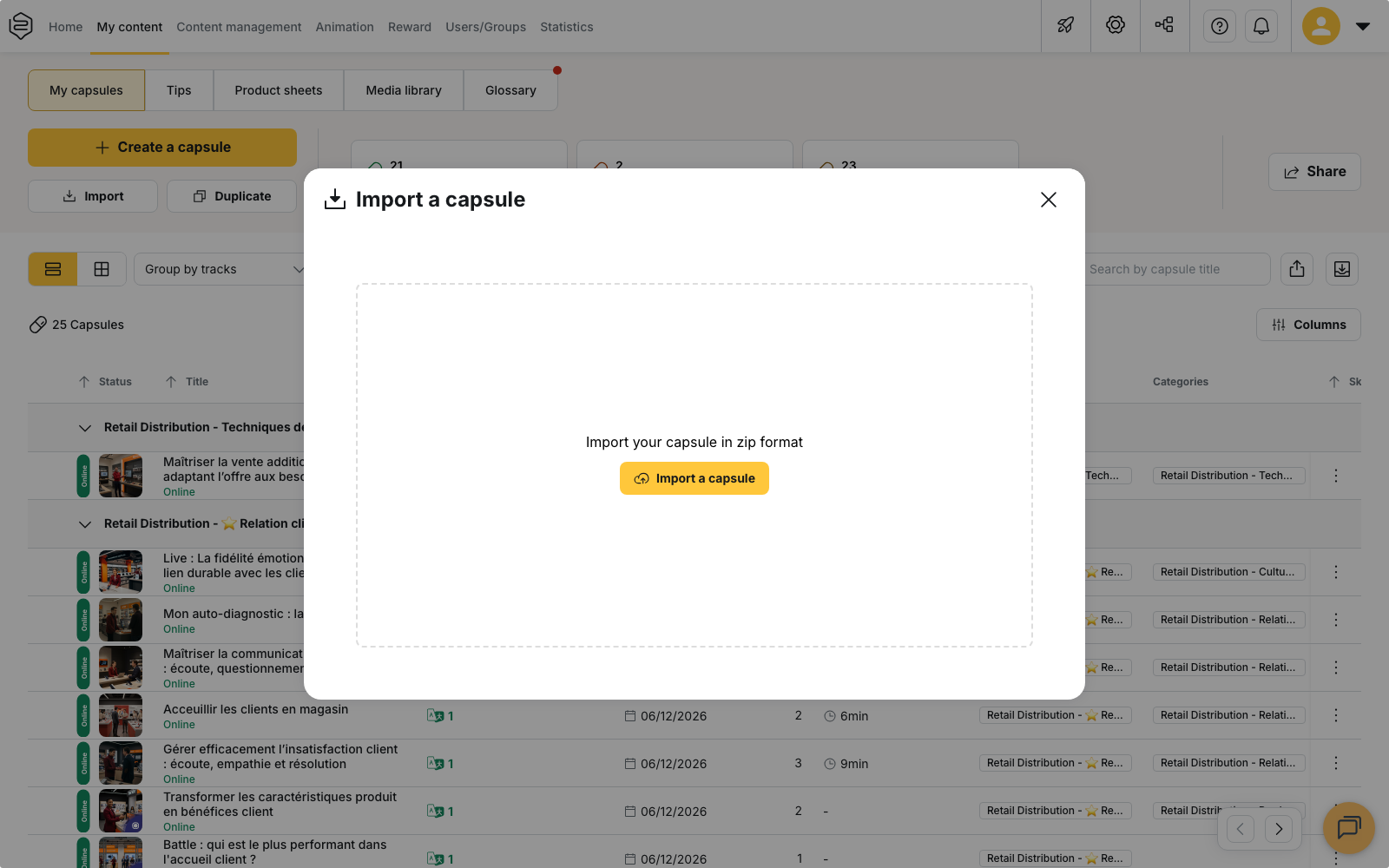Close the Import a capsule dialog

[1049, 200]
